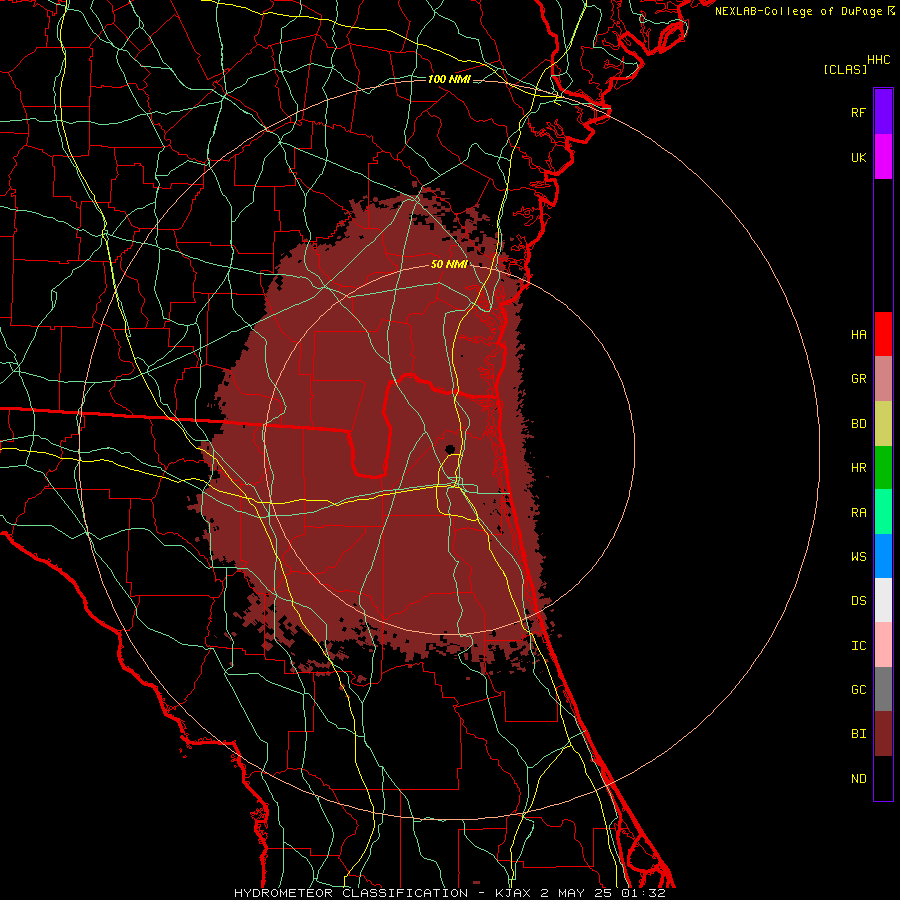The height and width of the screenshot is (900, 900).
Task: Click the 50 NMI range ring label
Action: pyautogui.click(x=449, y=264)
